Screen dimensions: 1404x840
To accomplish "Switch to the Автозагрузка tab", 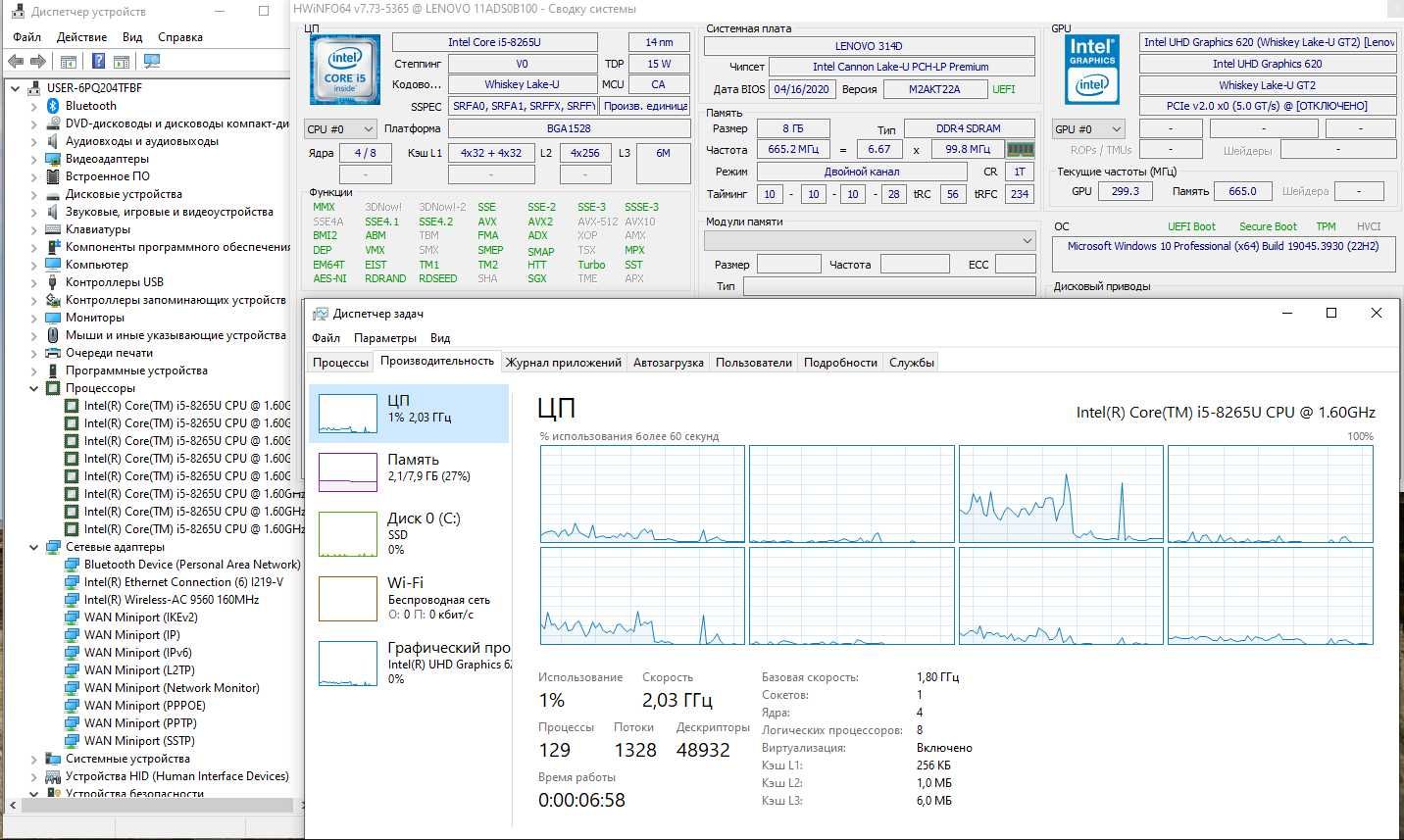I will click(x=669, y=363).
